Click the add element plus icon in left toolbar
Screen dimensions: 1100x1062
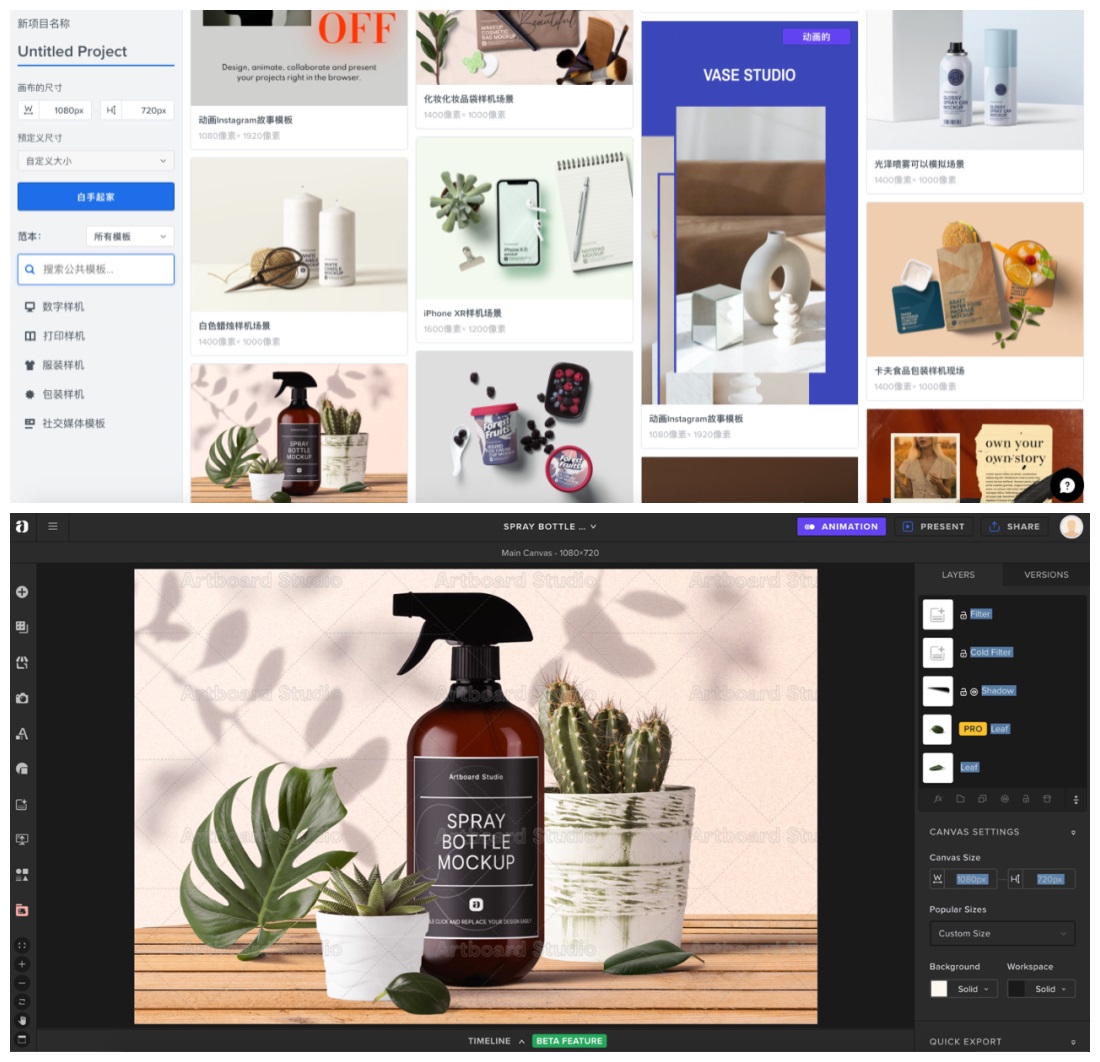point(22,592)
